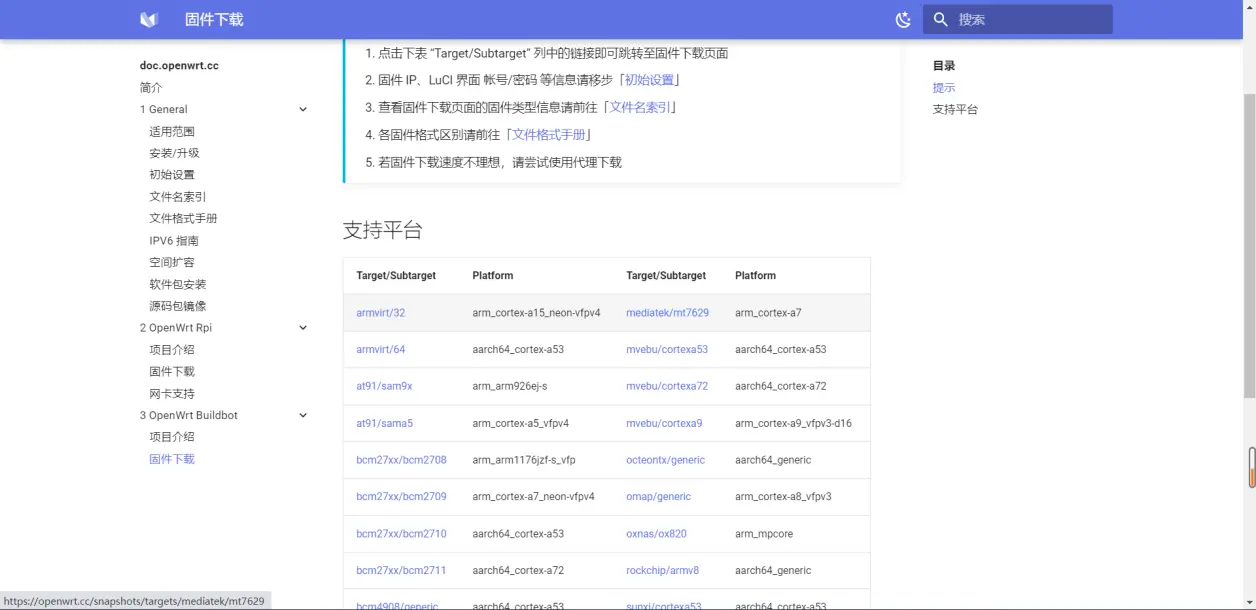Click the arm_arm1176jzf-s_vfp platform cell

pos(523,460)
